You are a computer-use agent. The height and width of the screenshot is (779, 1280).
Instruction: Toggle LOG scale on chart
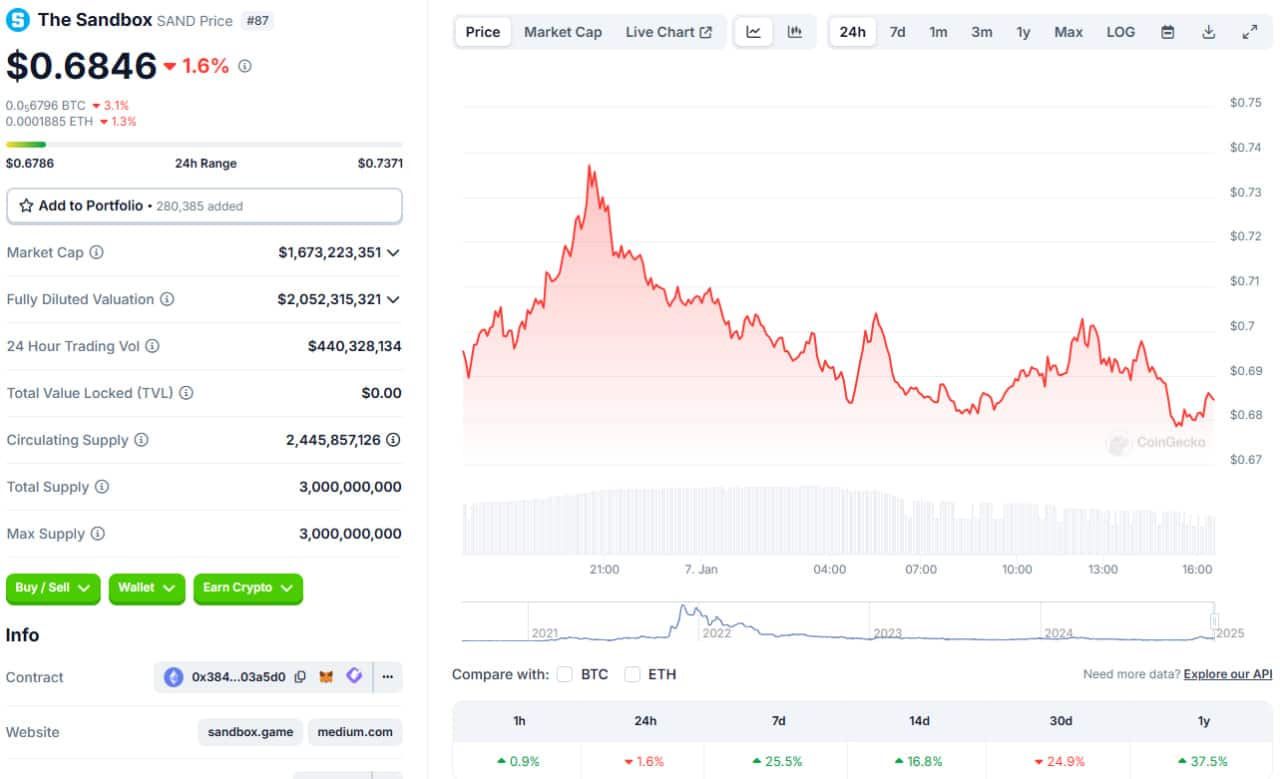pos(1120,32)
